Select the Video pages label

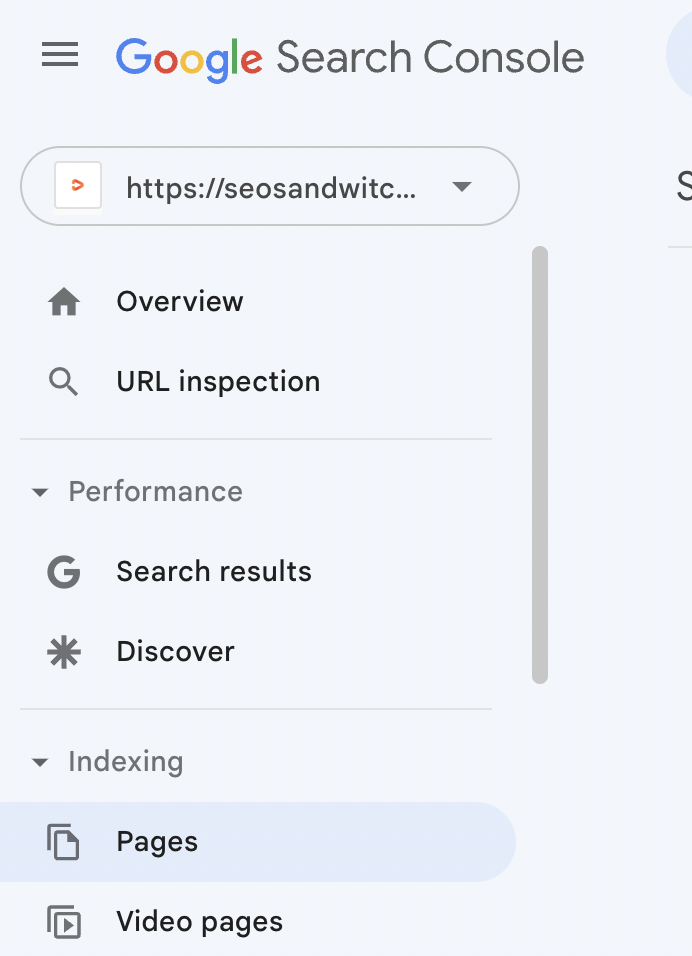pos(199,922)
